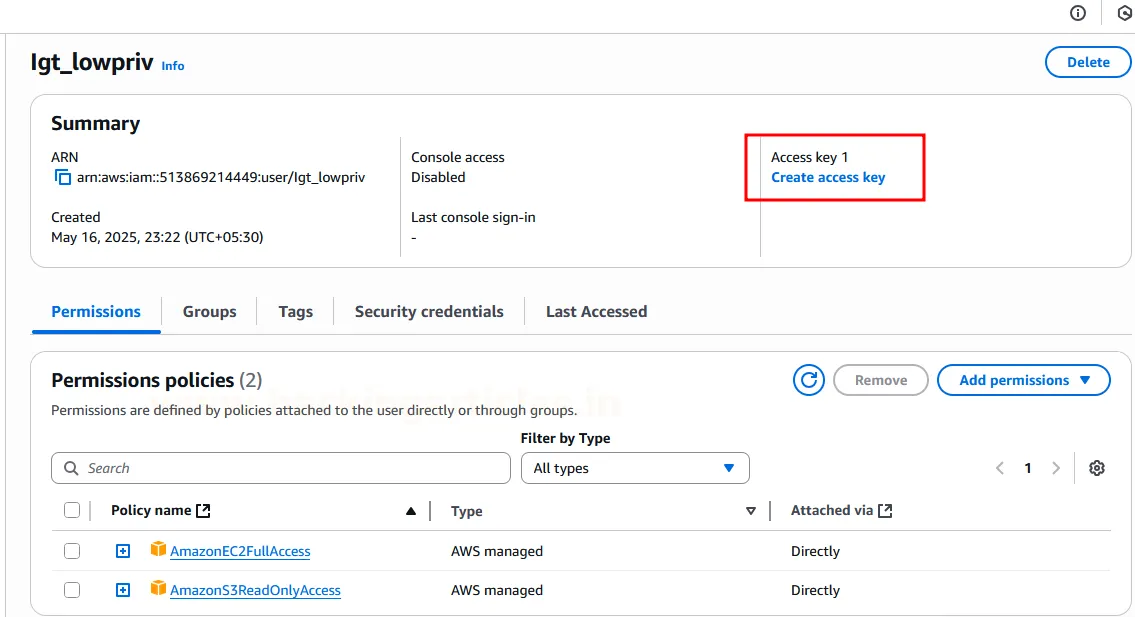Open the Filter by Type dropdown
Viewport: 1135px width, 617px height.
[x=635, y=468]
